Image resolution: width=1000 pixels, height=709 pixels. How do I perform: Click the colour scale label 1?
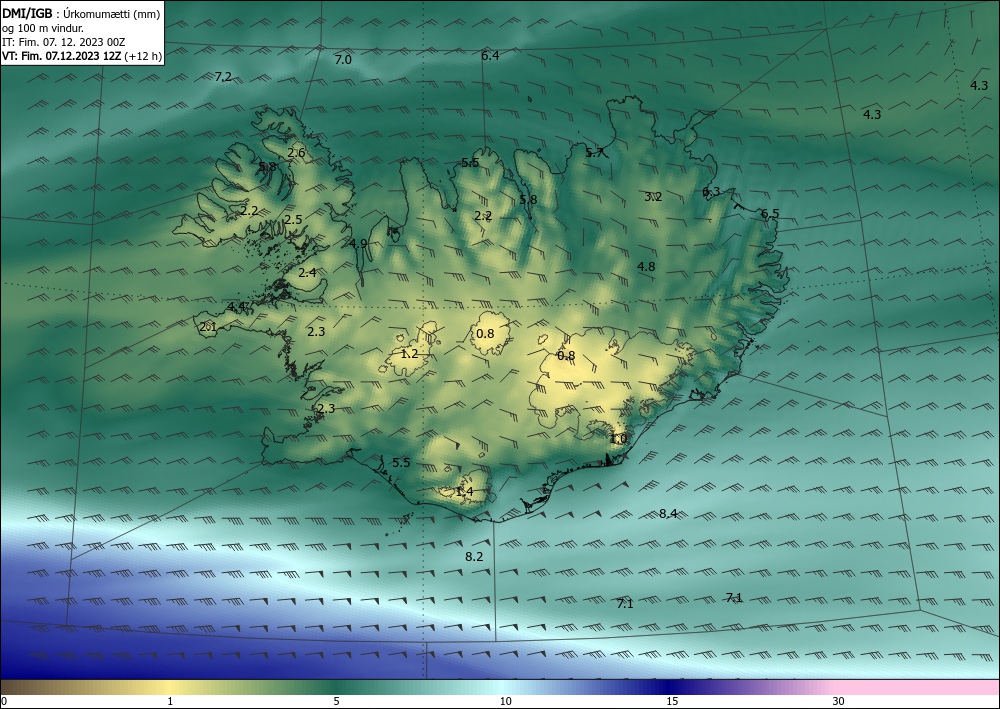pyautogui.click(x=170, y=702)
